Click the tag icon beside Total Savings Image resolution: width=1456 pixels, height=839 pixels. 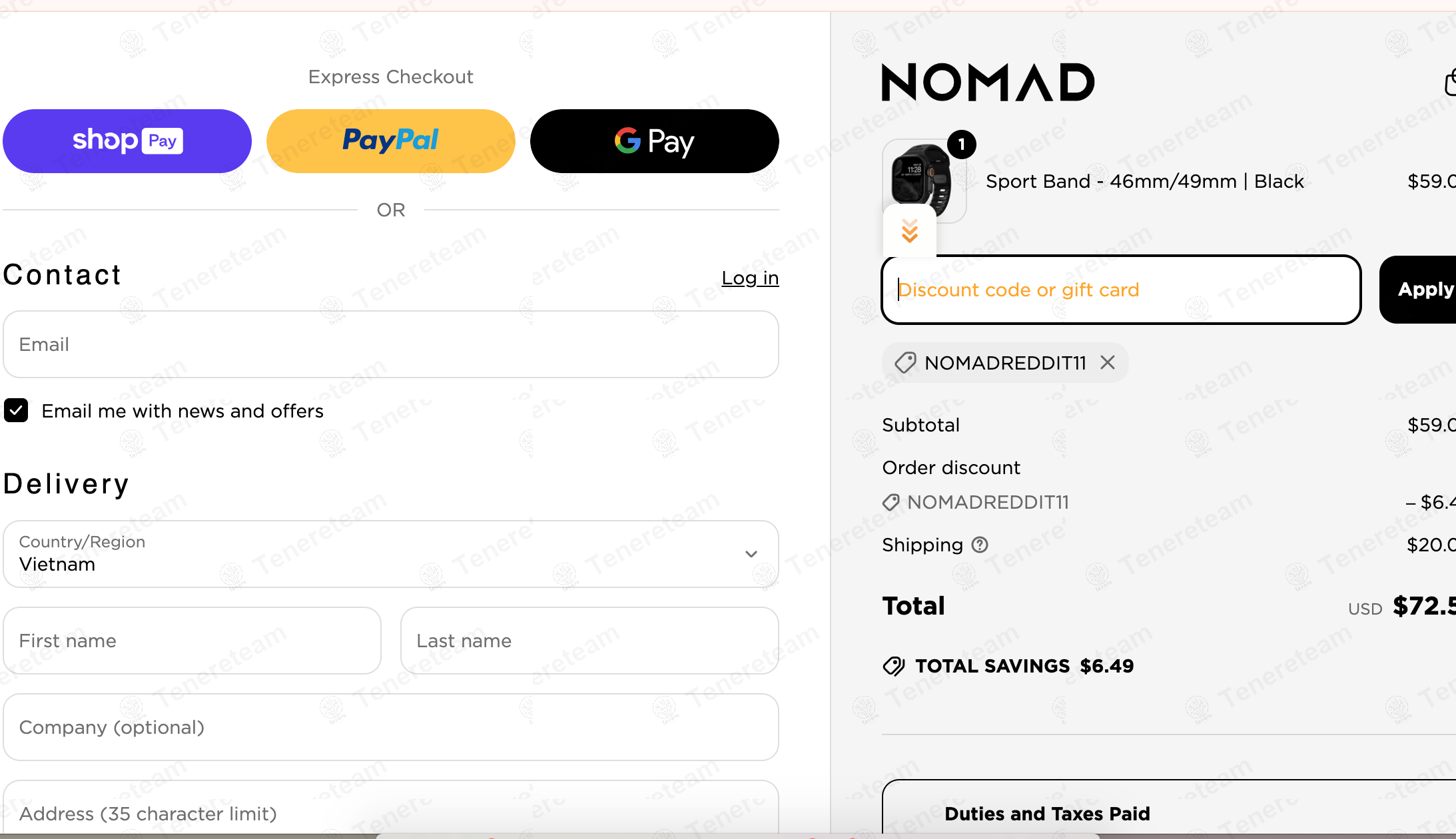click(895, 666)
